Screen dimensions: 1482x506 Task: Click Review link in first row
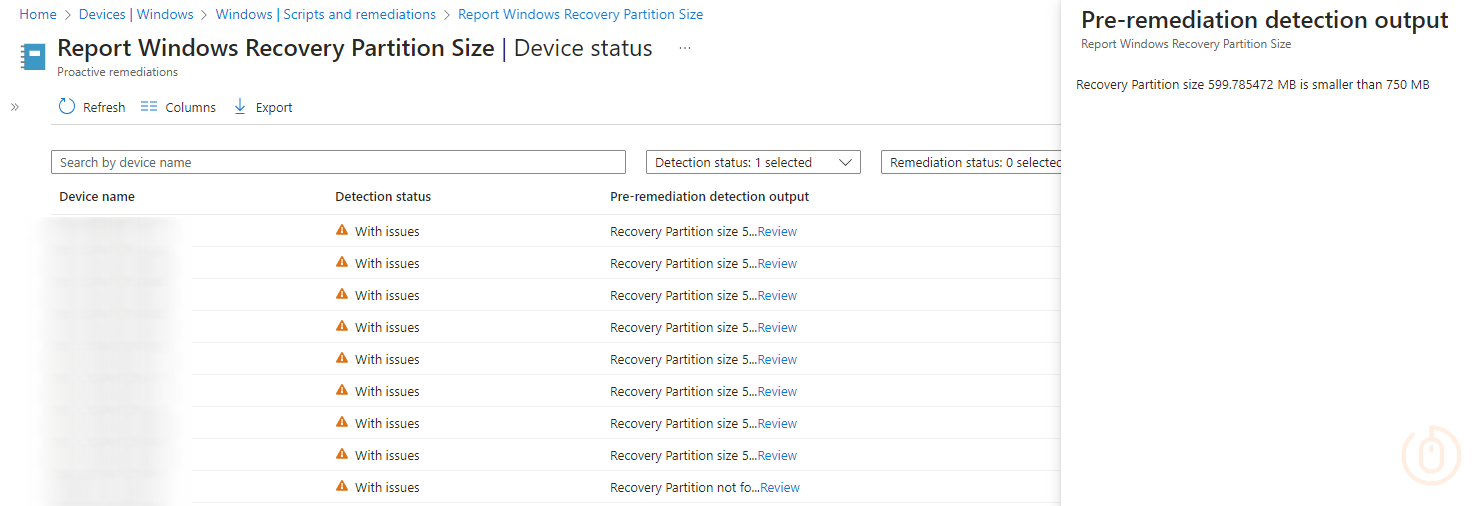[777, 231]
